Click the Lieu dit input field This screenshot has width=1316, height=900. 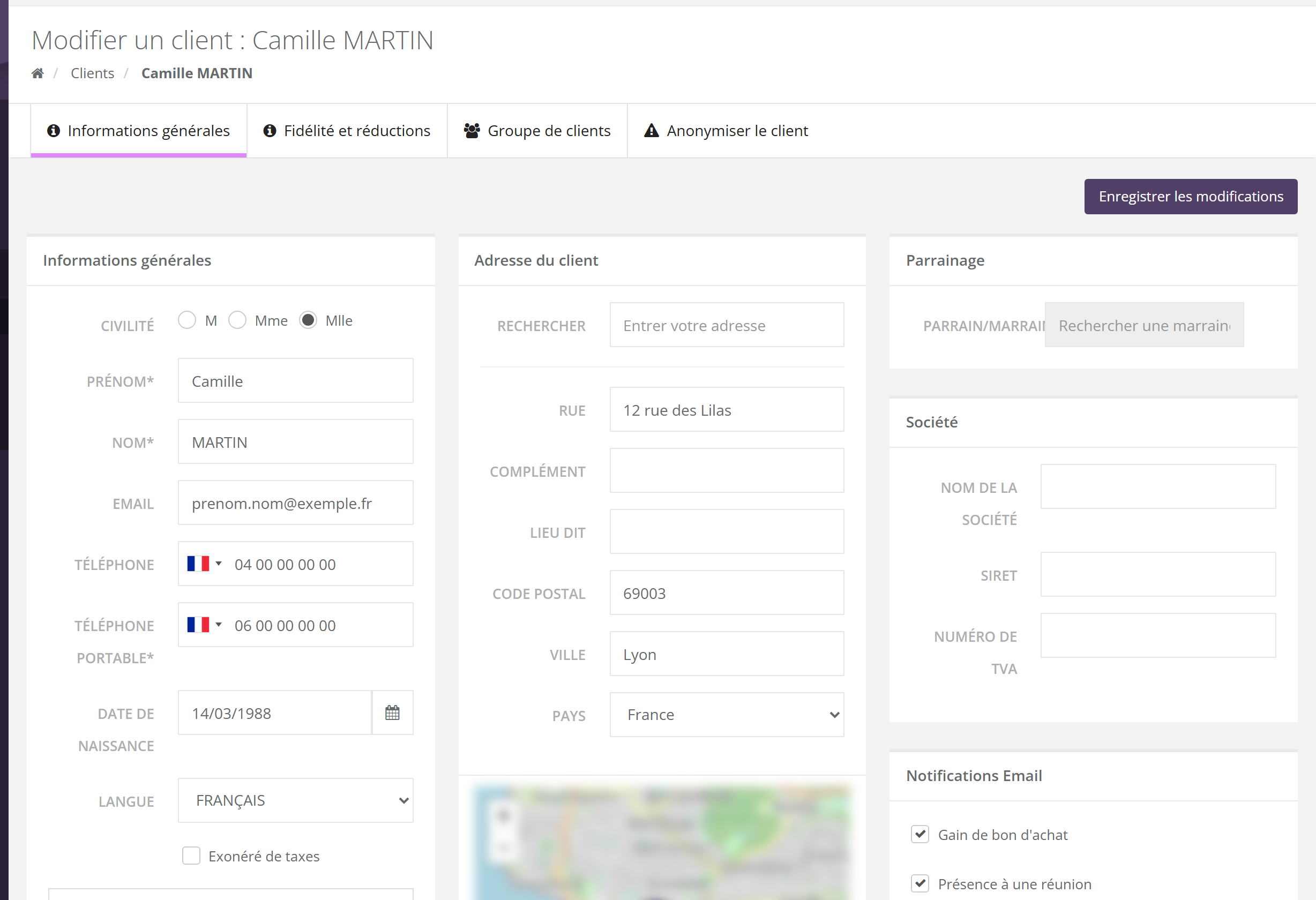pyautogui.click(x=727, y=532)
